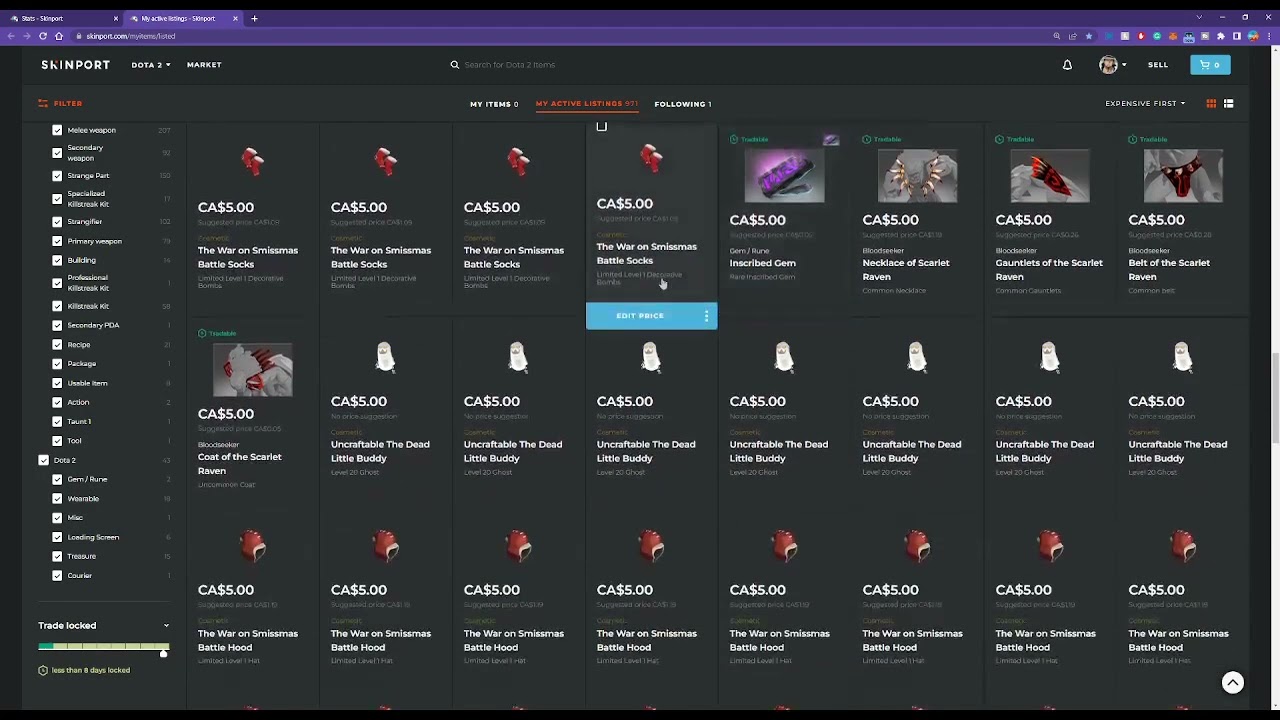This screenshot has height=720, width=1280.
Task: Click the Sell link
Action: pos(1158,65)
